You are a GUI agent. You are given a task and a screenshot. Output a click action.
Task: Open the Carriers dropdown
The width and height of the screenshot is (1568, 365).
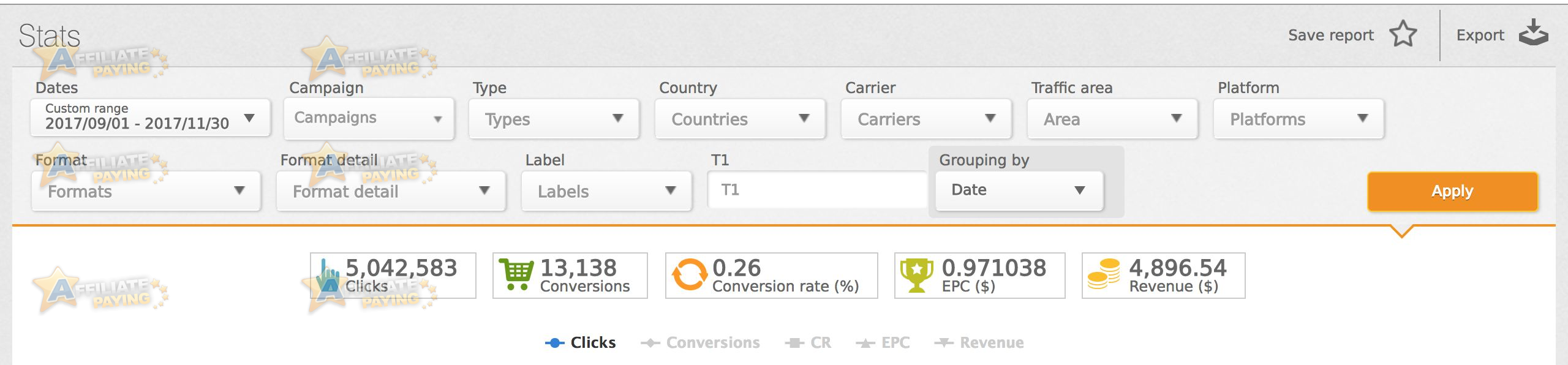point(926,119)
